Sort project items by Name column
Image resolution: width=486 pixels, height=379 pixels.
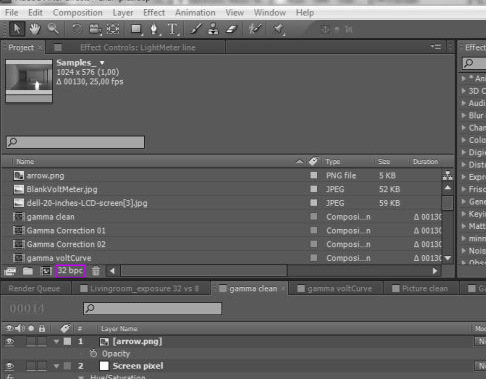25,162
